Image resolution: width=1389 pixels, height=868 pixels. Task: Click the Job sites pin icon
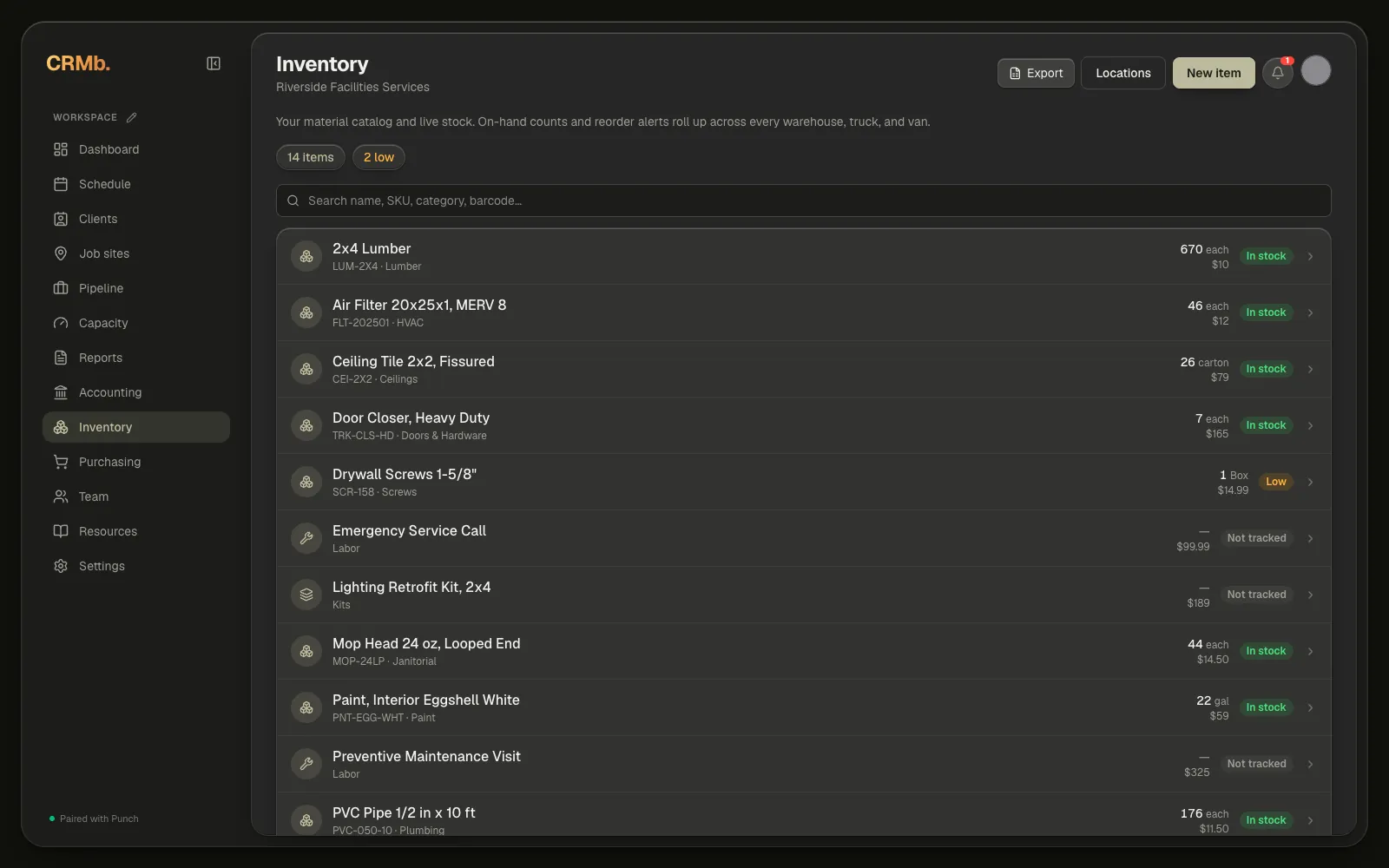click(x=61, y=253)
